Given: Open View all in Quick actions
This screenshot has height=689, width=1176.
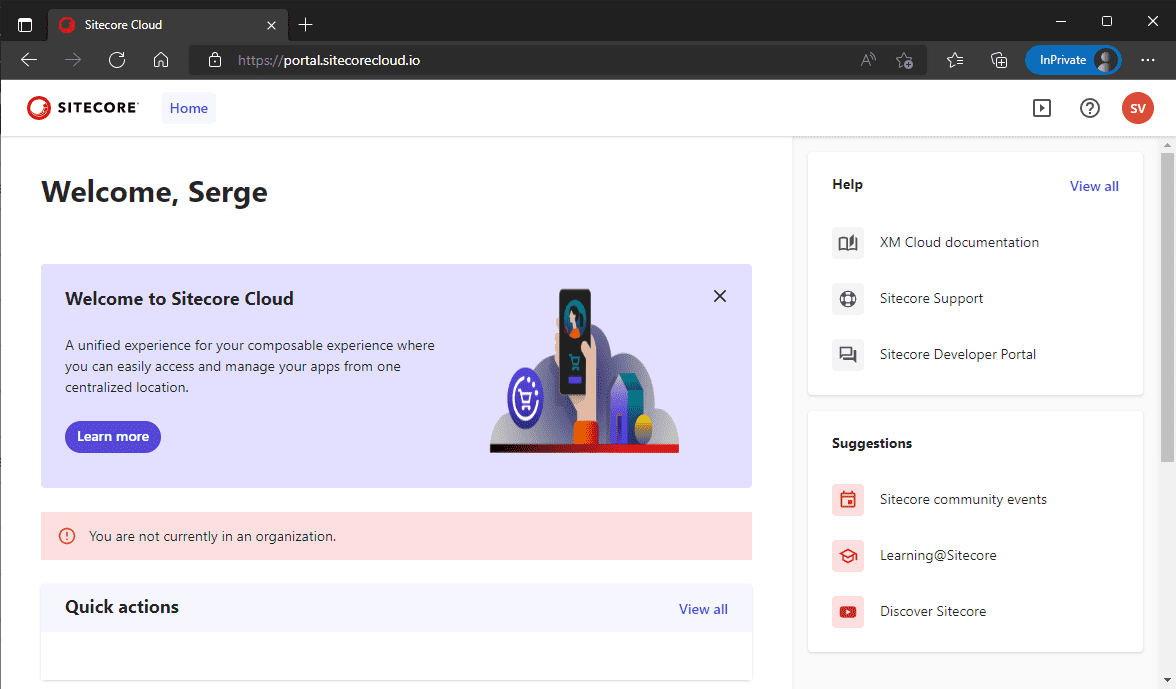Looking at the screenshot, I should click(x=703, y=609).
